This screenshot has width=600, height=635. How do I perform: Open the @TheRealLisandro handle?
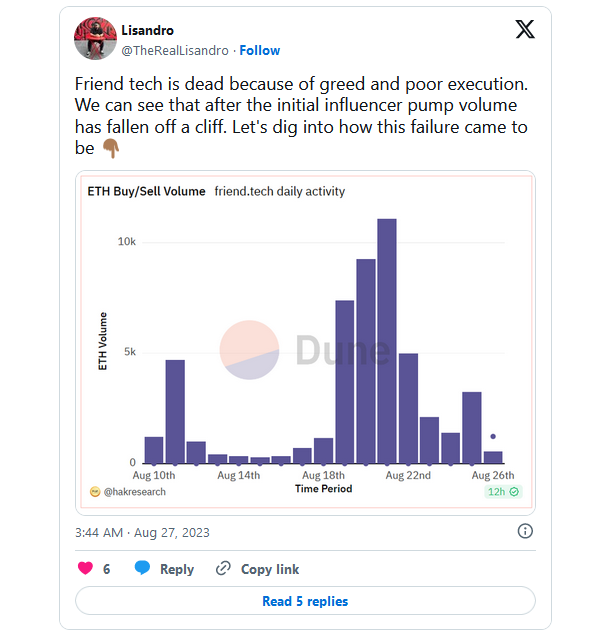176,50
